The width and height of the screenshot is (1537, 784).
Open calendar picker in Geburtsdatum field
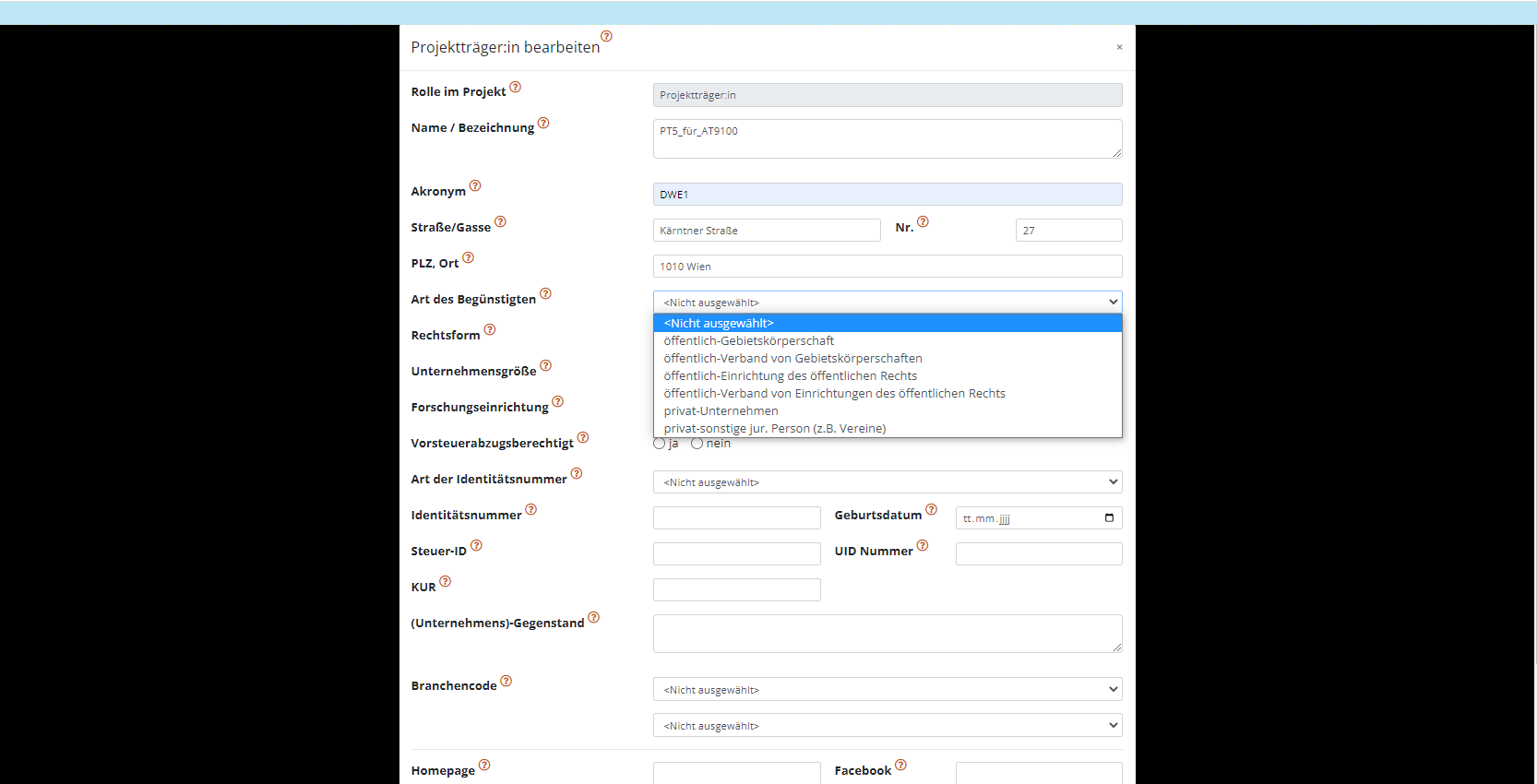(1109, 518)
